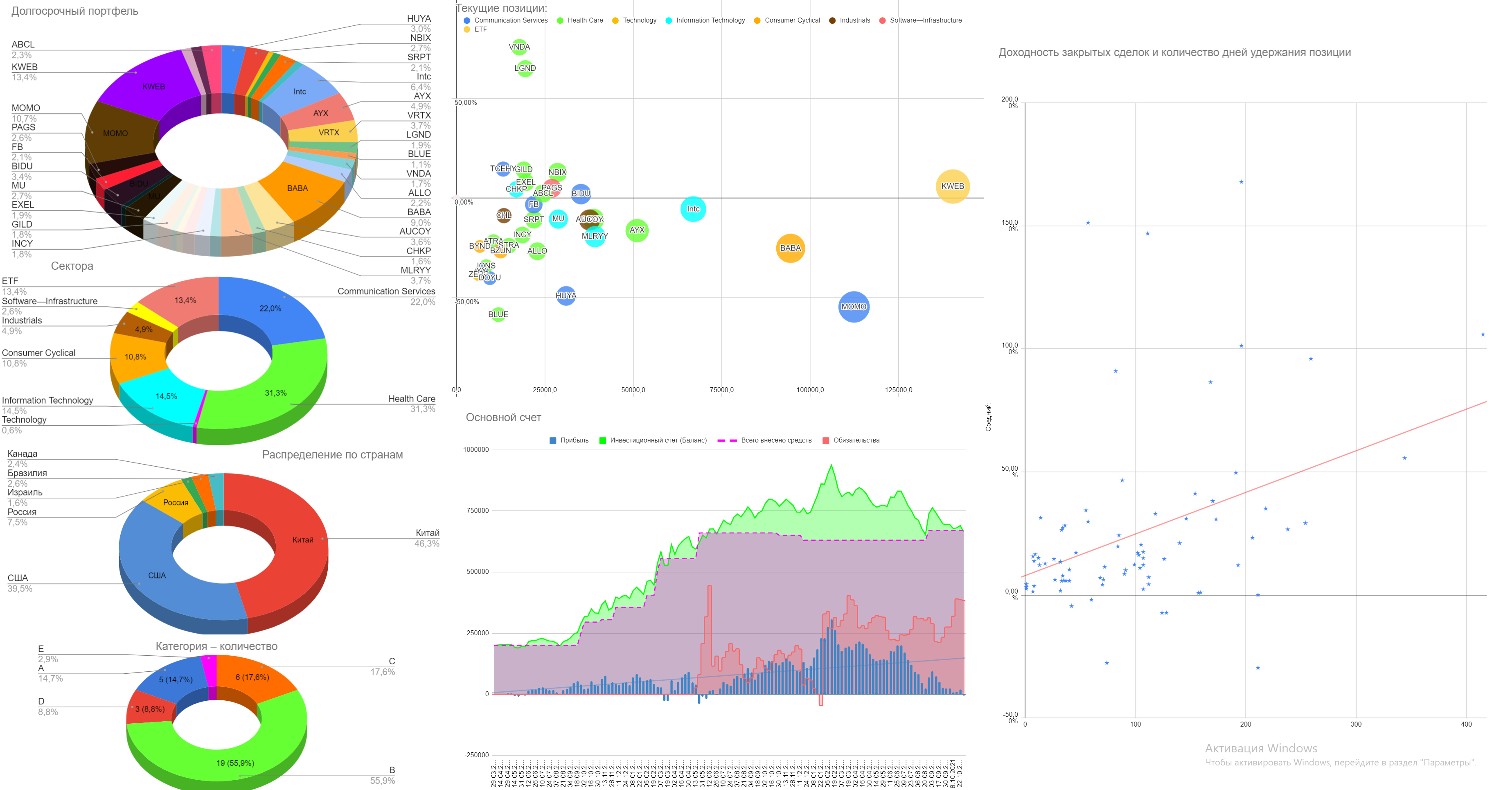This screenshot has height=790, width=1512.
Task: Click the Прибыль legend entry
Action: [573, 440]
